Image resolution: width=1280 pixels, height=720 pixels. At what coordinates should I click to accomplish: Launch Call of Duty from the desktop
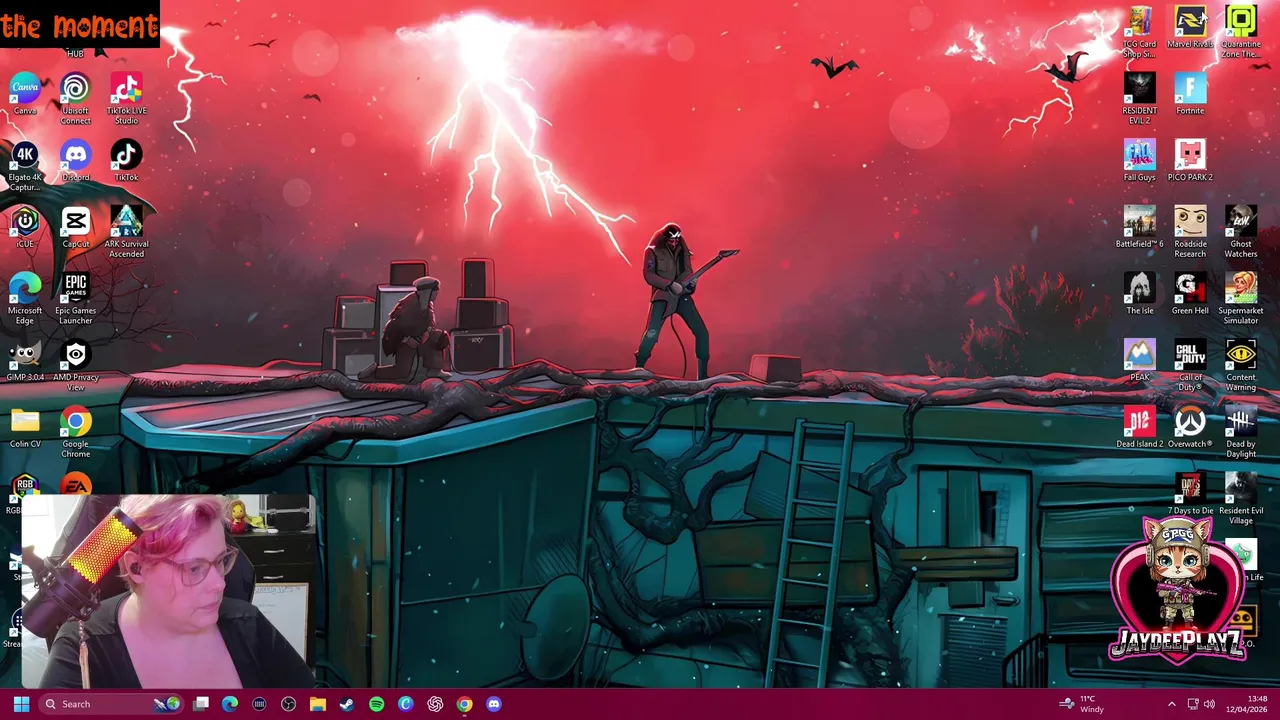1190,366
